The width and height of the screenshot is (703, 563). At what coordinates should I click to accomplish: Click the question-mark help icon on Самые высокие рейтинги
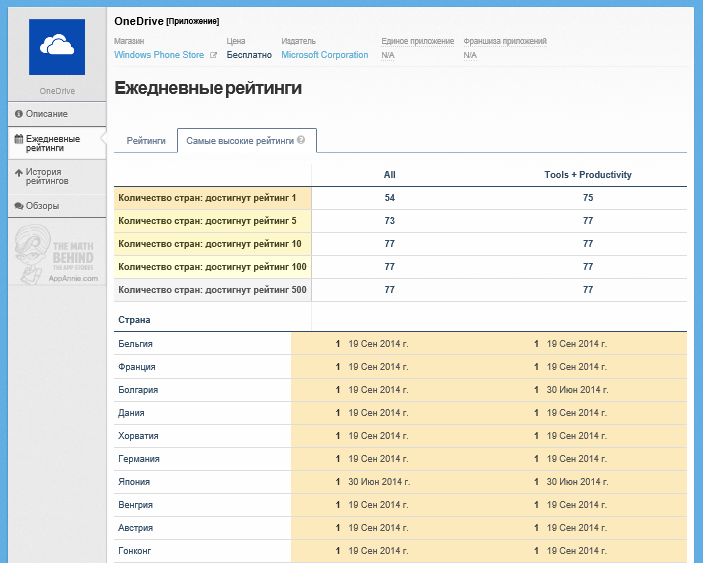[x=301, y=140]
